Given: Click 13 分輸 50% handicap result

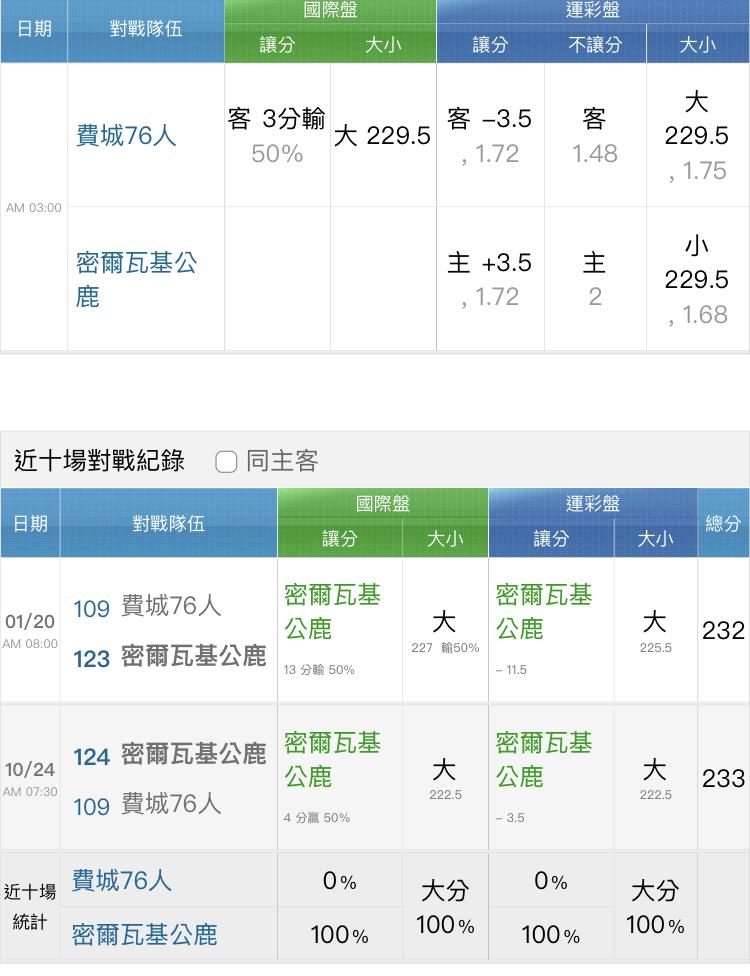Looking at the screenshot, I should 319,670.
